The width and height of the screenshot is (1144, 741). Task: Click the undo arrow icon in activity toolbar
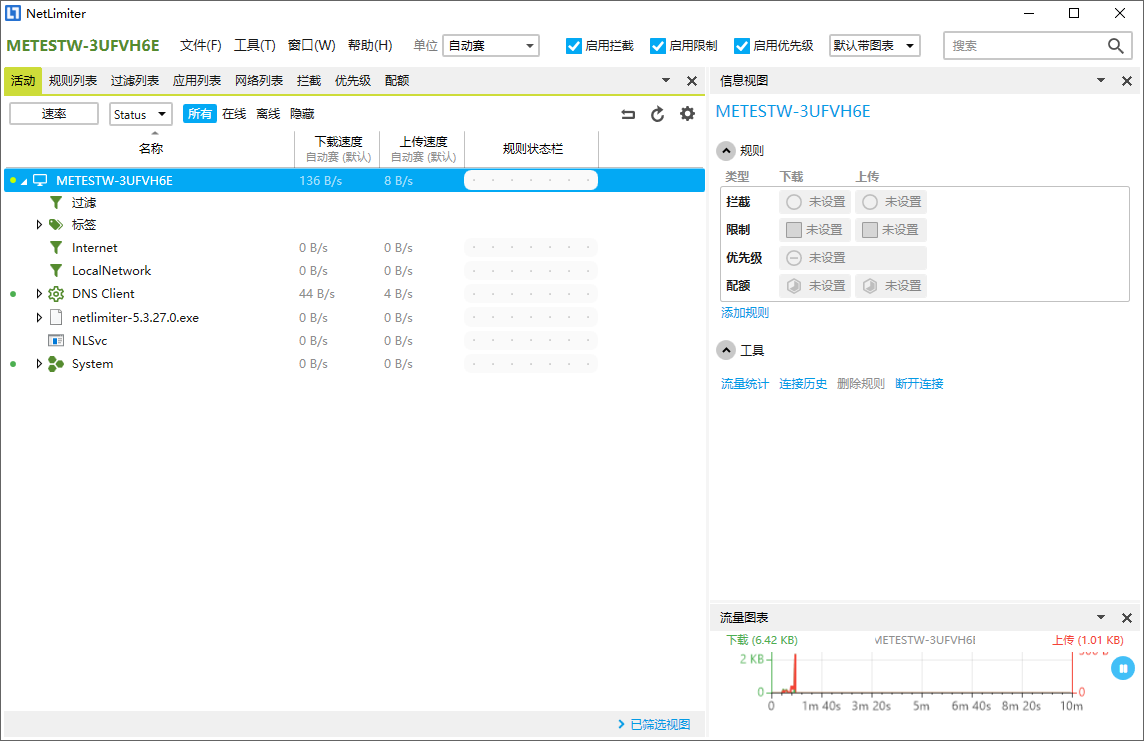point(628,115)
